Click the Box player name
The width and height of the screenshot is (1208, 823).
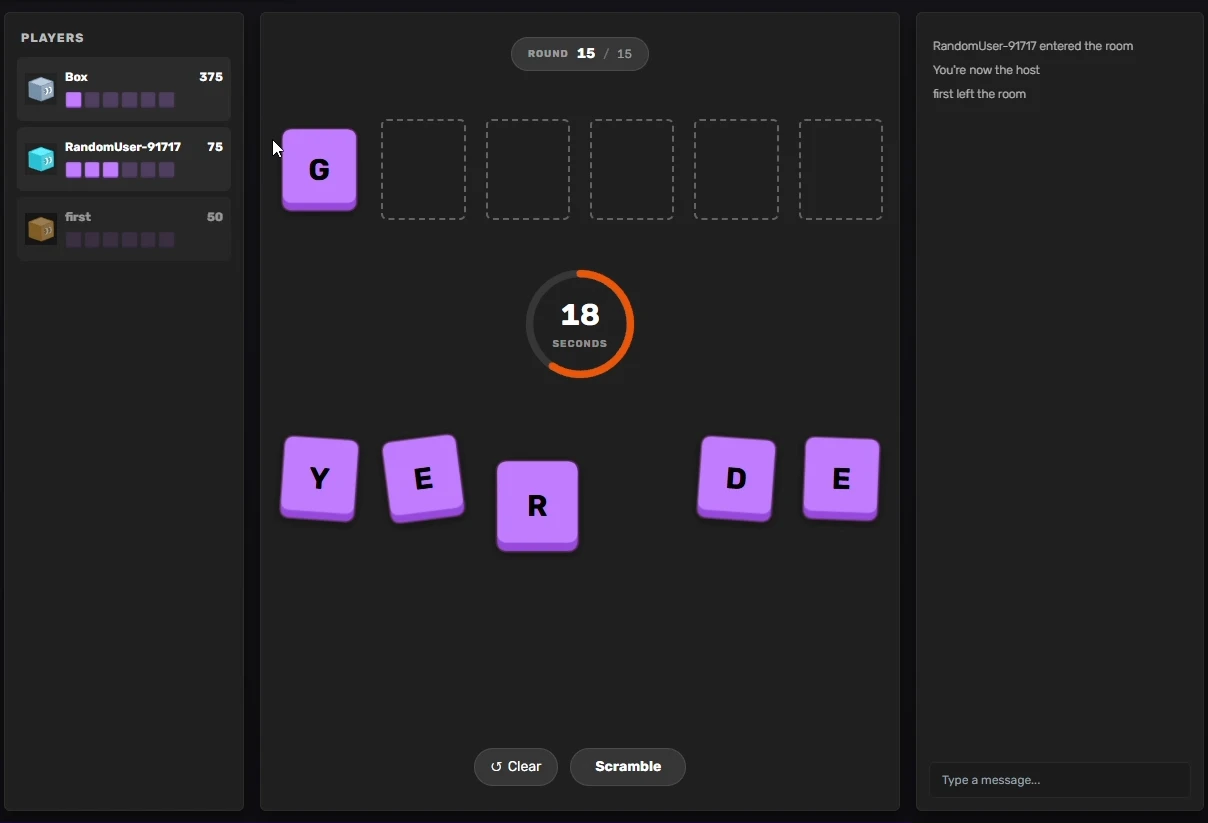76,77
